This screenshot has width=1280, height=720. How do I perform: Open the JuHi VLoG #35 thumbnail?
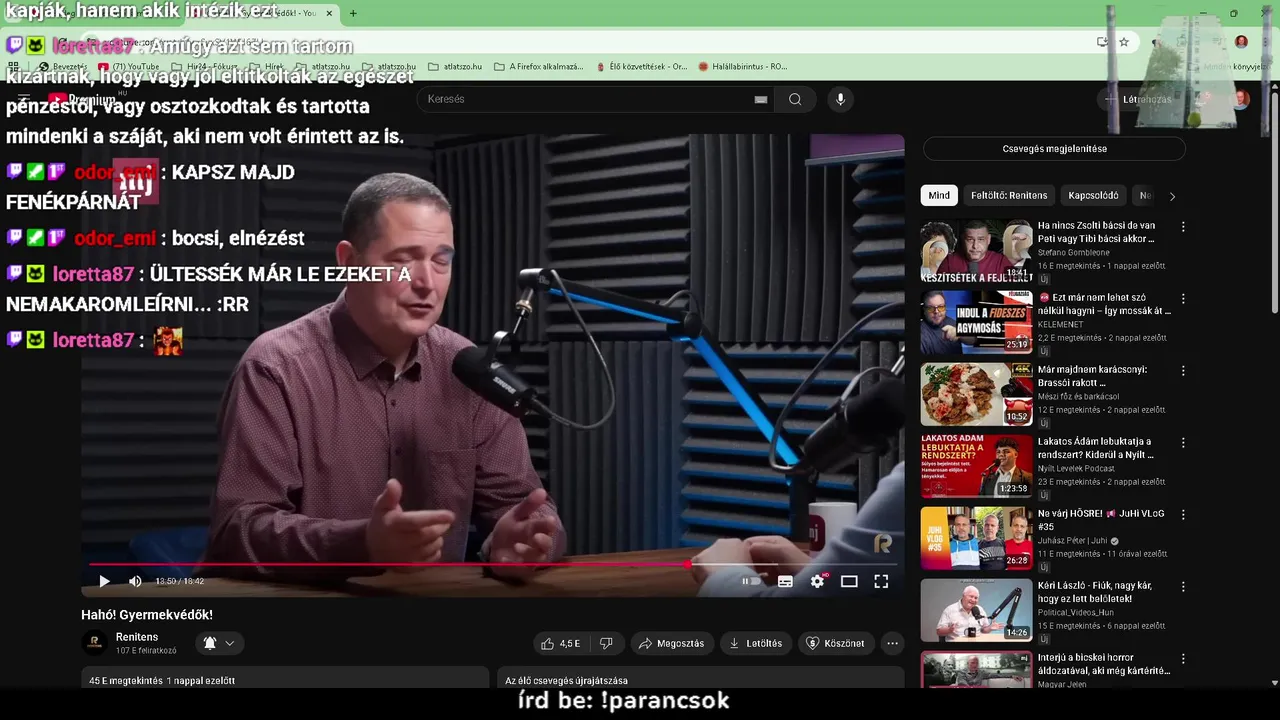(x=976, y=539)
